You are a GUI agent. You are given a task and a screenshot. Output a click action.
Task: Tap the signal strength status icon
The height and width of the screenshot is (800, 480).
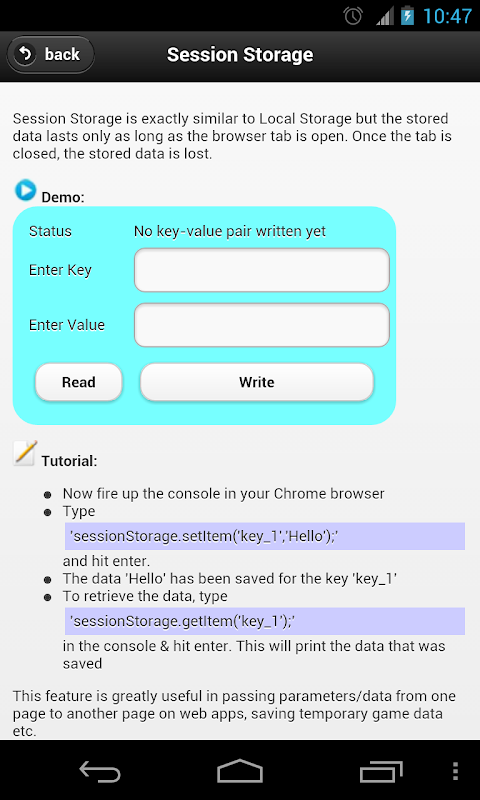tap(385, 17)
